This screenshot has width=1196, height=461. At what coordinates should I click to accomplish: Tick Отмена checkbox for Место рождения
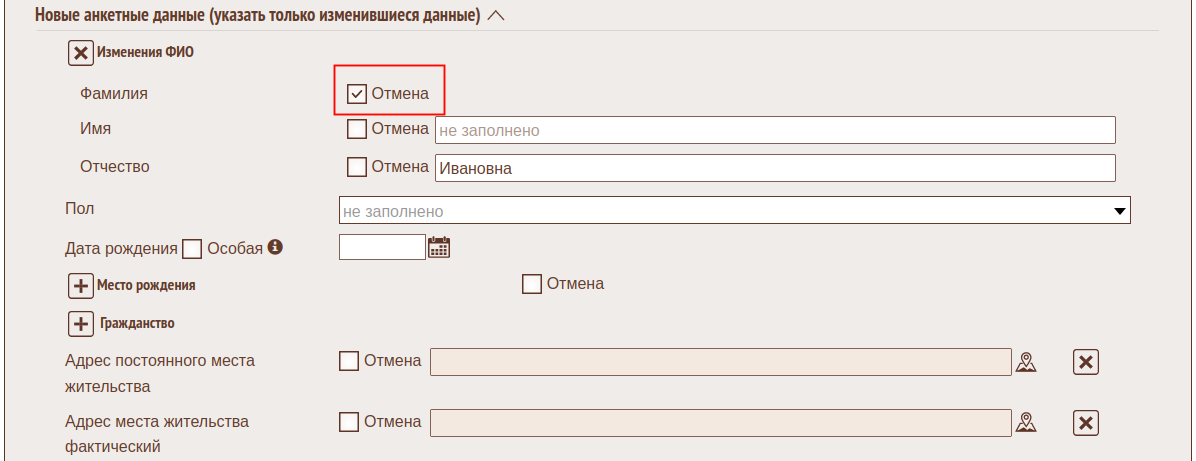532,284
